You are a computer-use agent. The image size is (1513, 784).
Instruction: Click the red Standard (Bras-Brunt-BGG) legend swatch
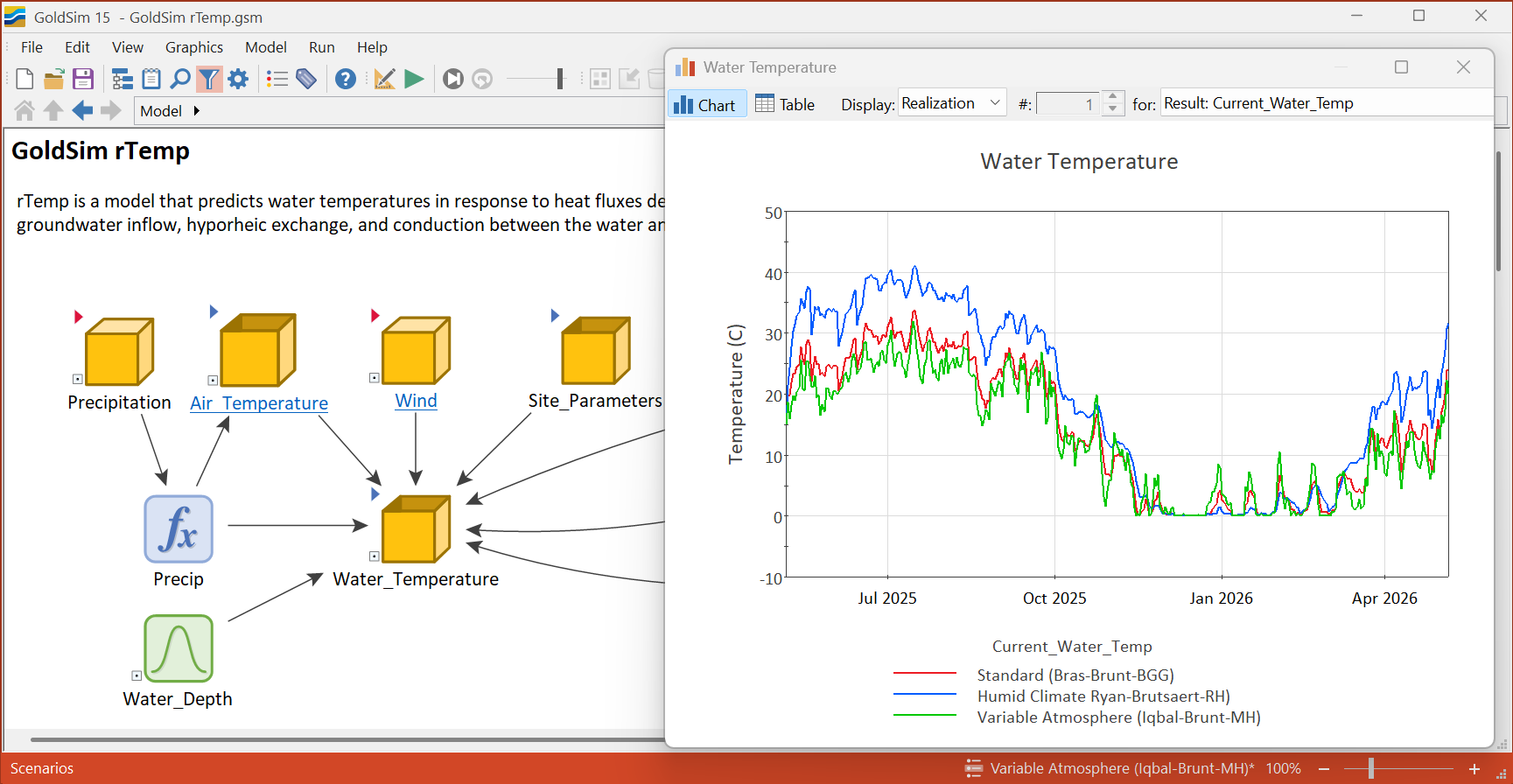click(x=925, y=673)
